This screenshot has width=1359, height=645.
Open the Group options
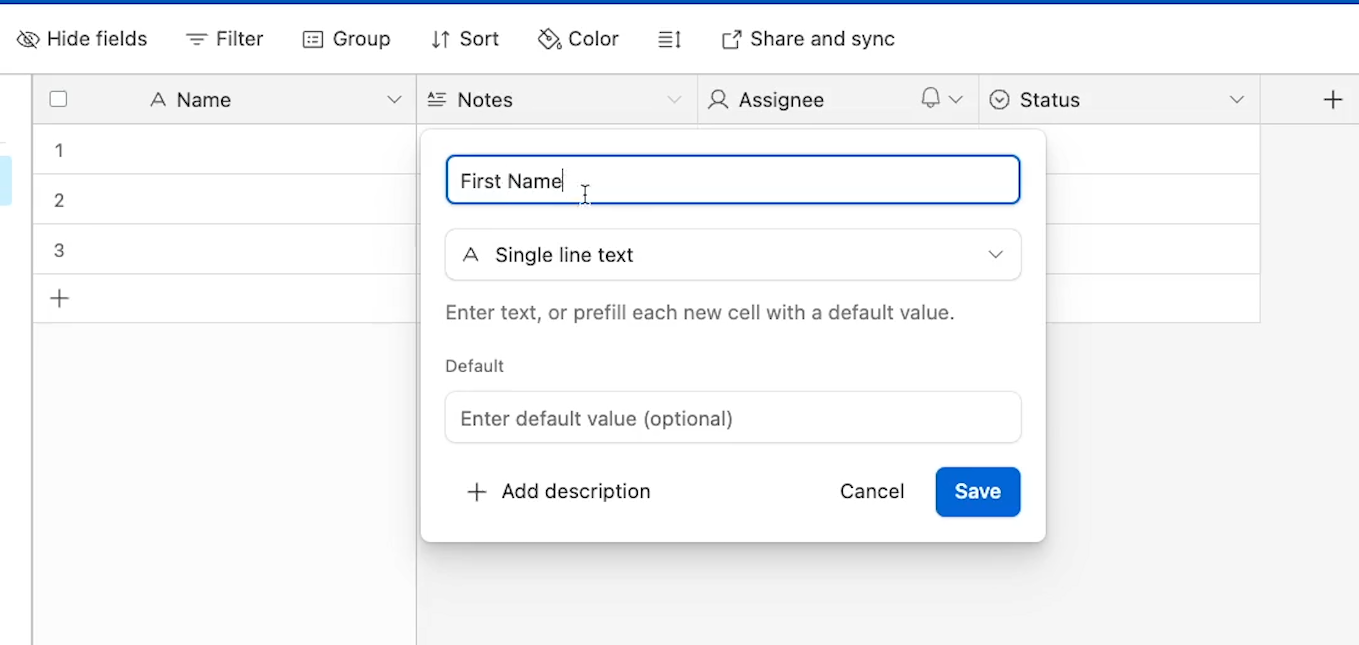pos(346,39)
